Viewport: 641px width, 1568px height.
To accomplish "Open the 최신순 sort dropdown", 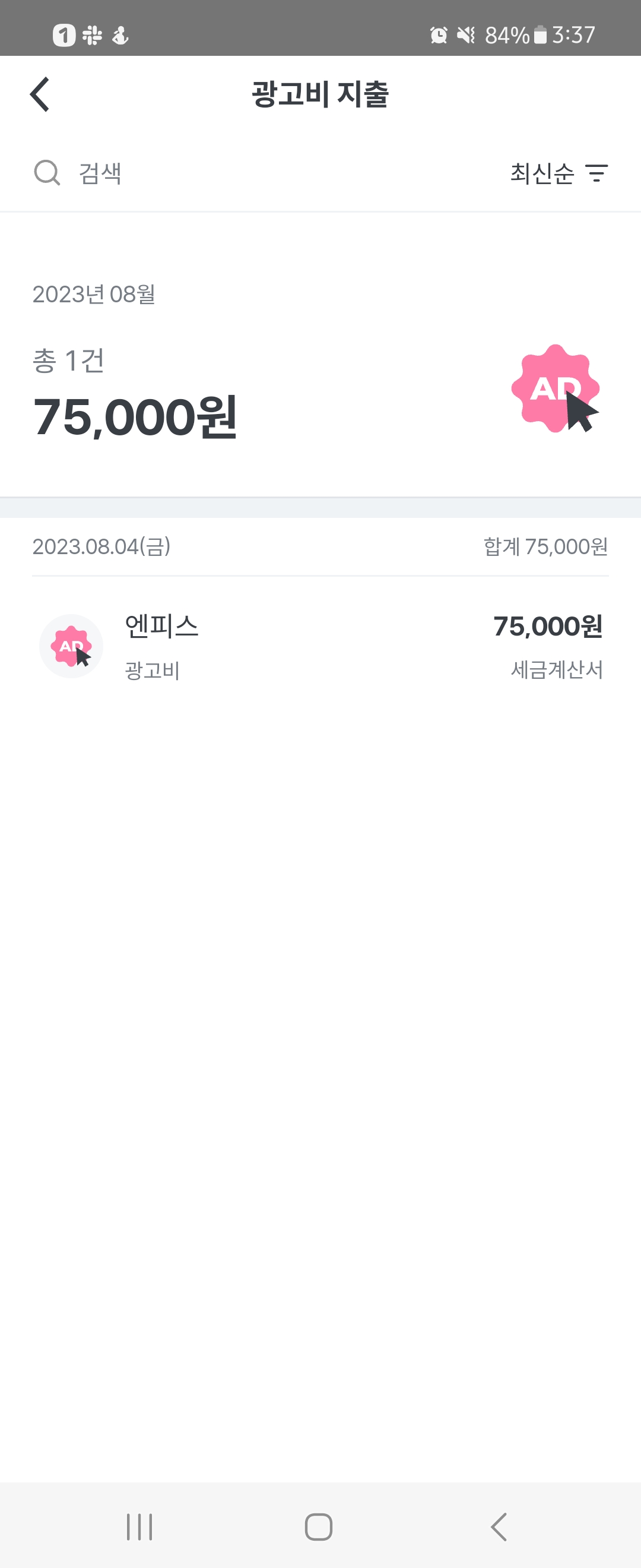I will (x=542, y=173).
